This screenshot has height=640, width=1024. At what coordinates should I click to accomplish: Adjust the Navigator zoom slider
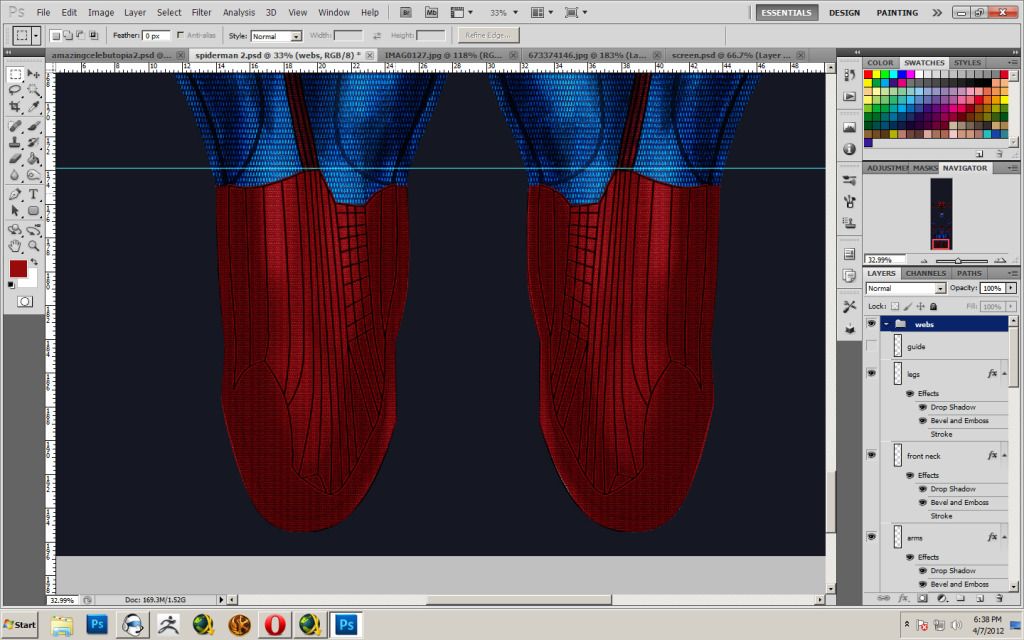(x=958, y=261)
